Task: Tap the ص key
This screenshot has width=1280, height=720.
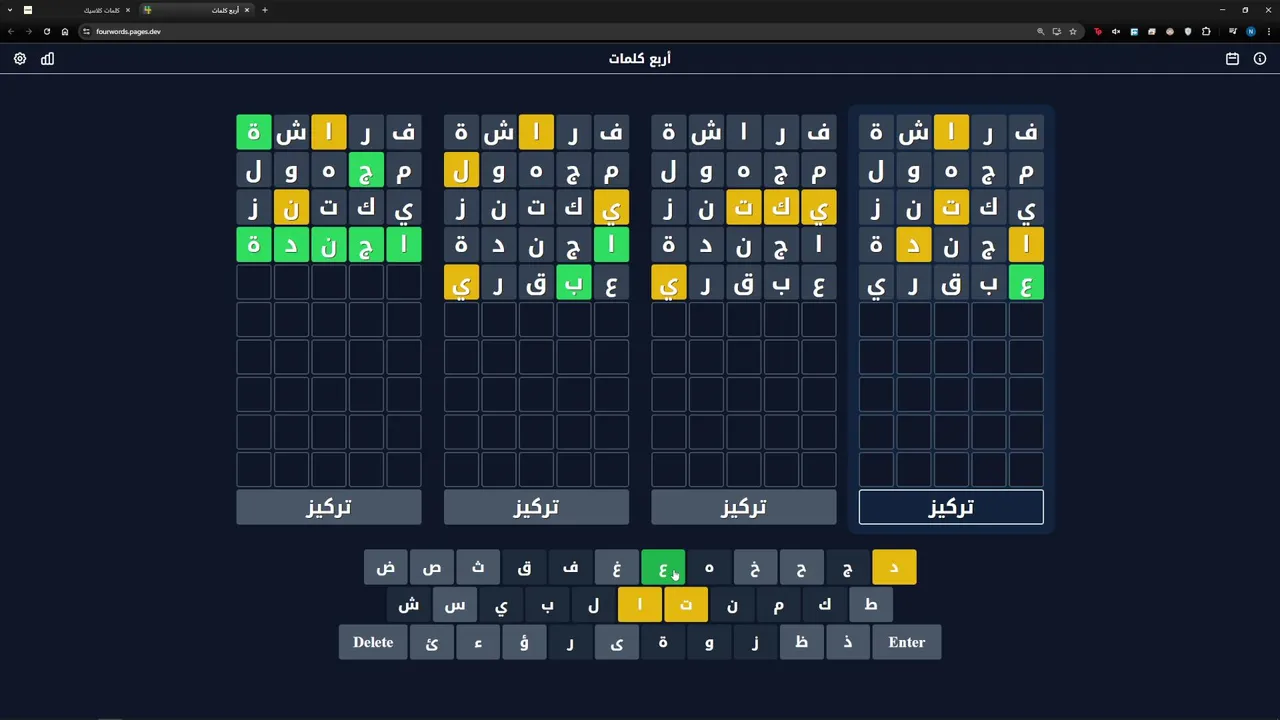Action: (432, 568)
